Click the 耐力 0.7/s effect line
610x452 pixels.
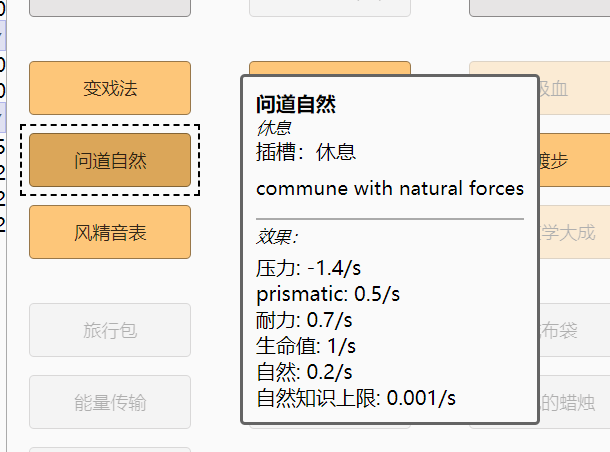pos(304,320)
